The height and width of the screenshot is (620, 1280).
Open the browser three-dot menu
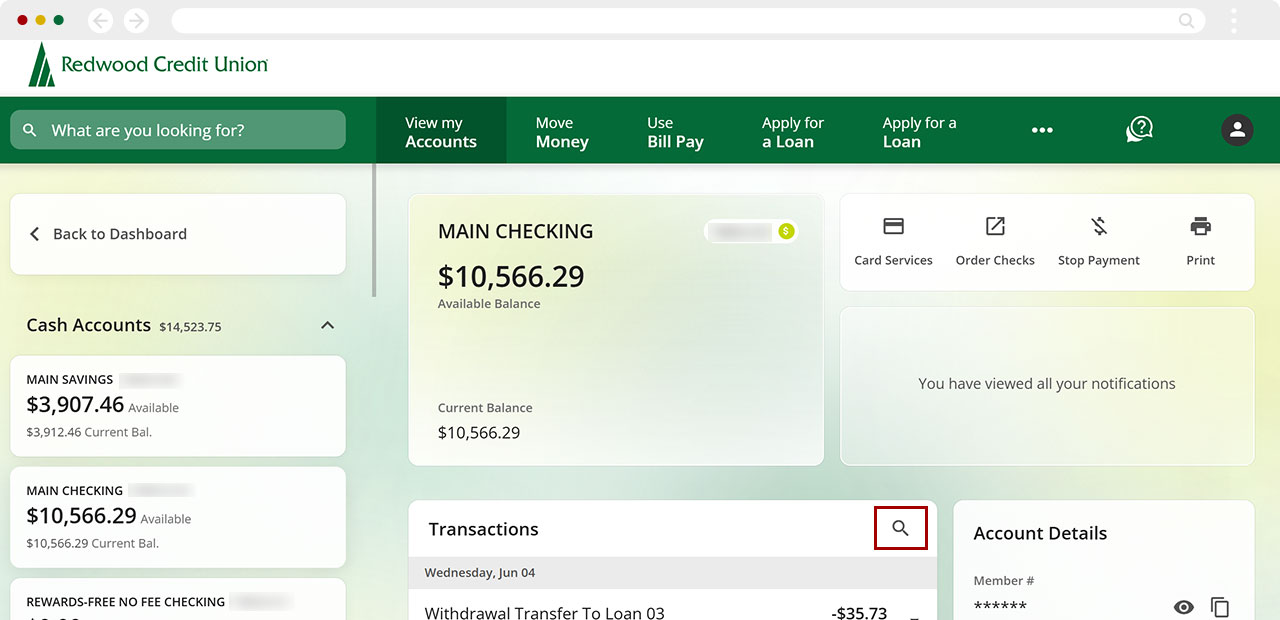(1234, 20)
